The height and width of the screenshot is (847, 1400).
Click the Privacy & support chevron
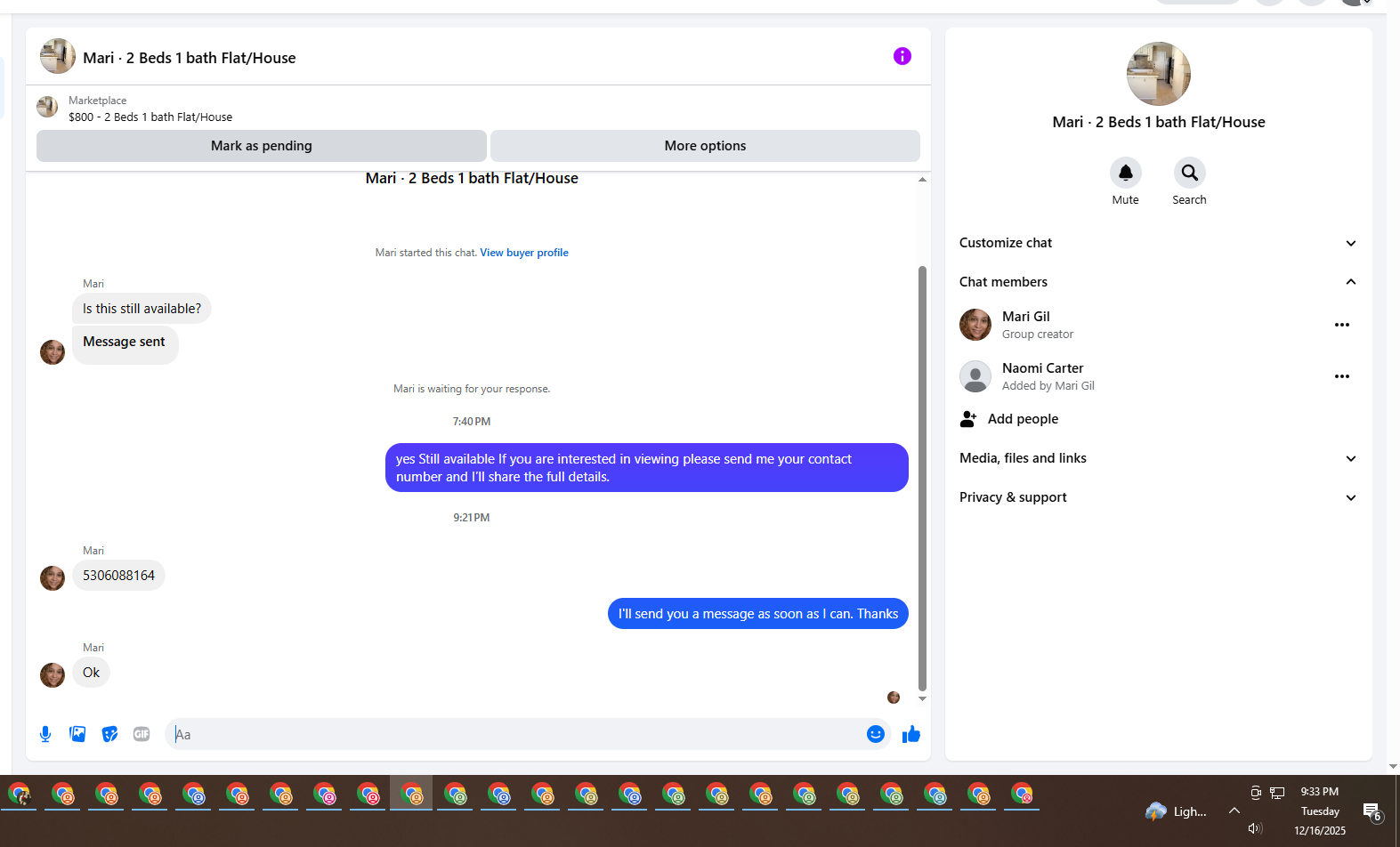1350,497
